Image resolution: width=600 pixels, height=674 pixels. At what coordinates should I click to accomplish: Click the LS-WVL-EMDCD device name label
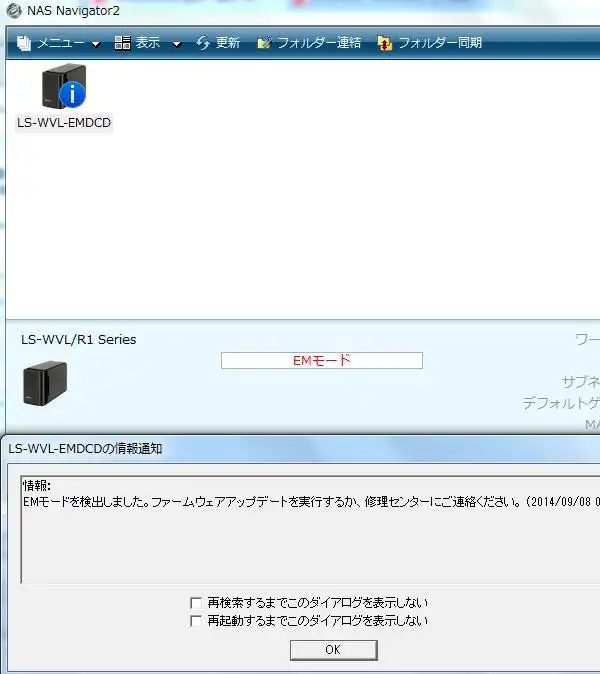point(64,123)
